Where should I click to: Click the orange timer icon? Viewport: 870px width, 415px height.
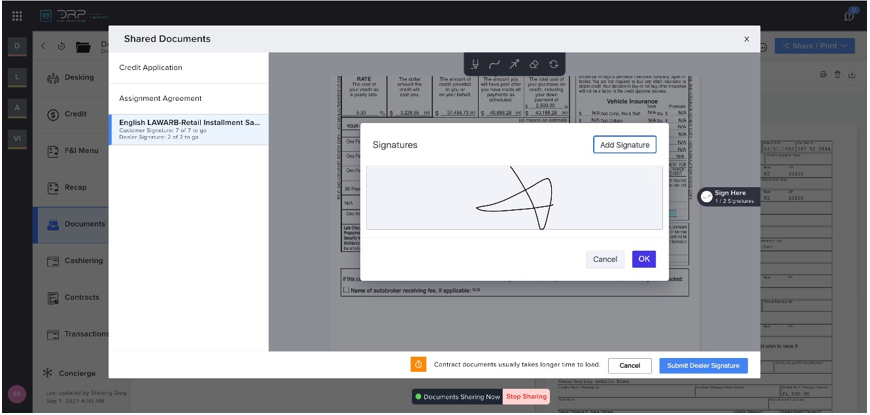coord(418,365)
